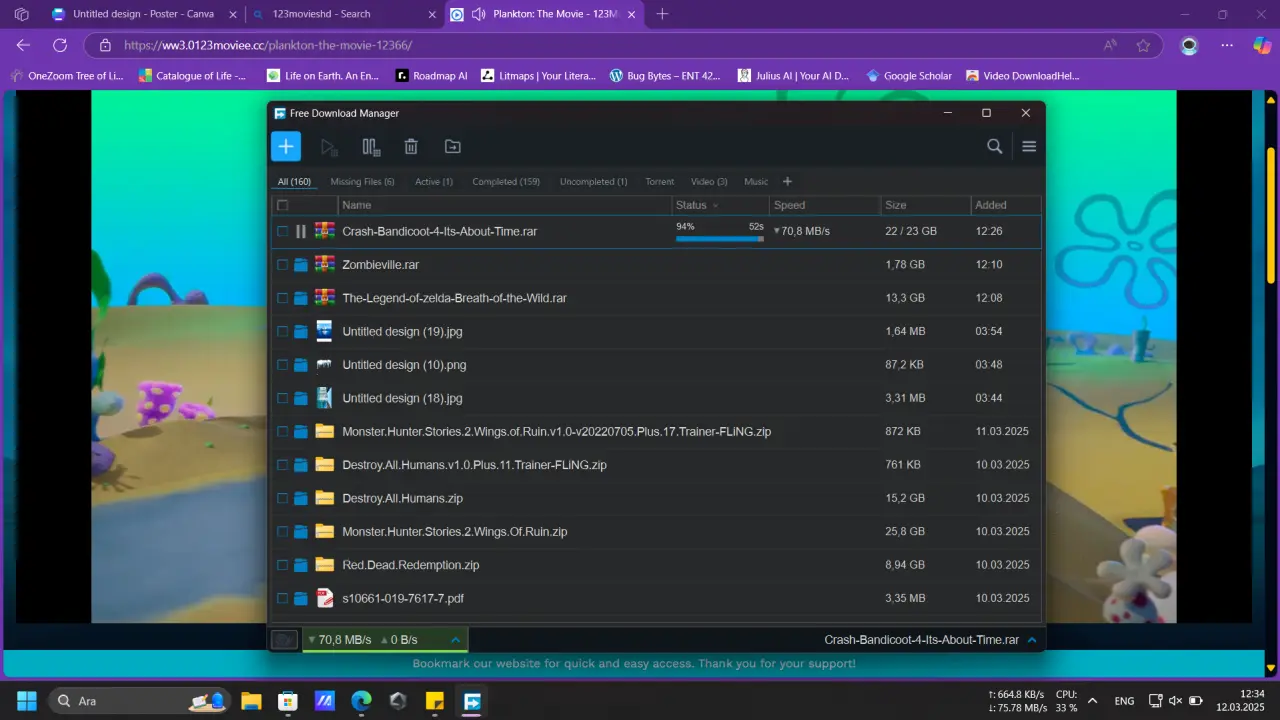Screen dimensions: 1280x720
Task: Check the s10661-019-7617-7.pdf checkbox
Action: pos(283,598)
